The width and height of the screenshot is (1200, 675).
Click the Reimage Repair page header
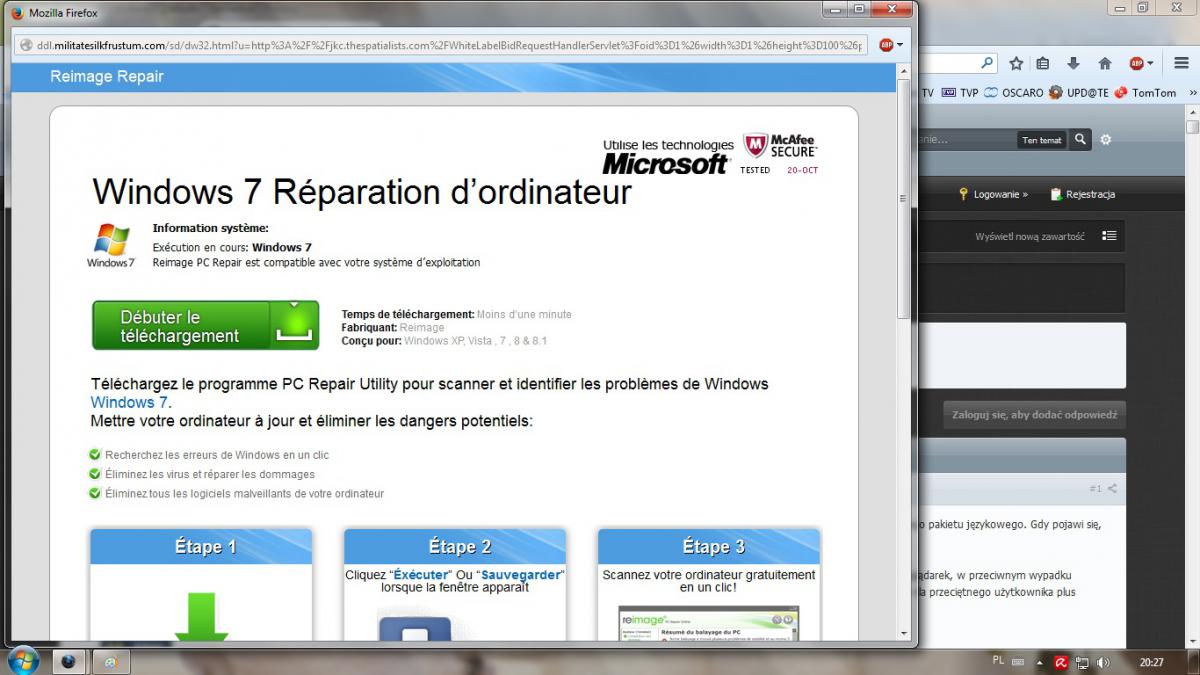pos(107,77)
